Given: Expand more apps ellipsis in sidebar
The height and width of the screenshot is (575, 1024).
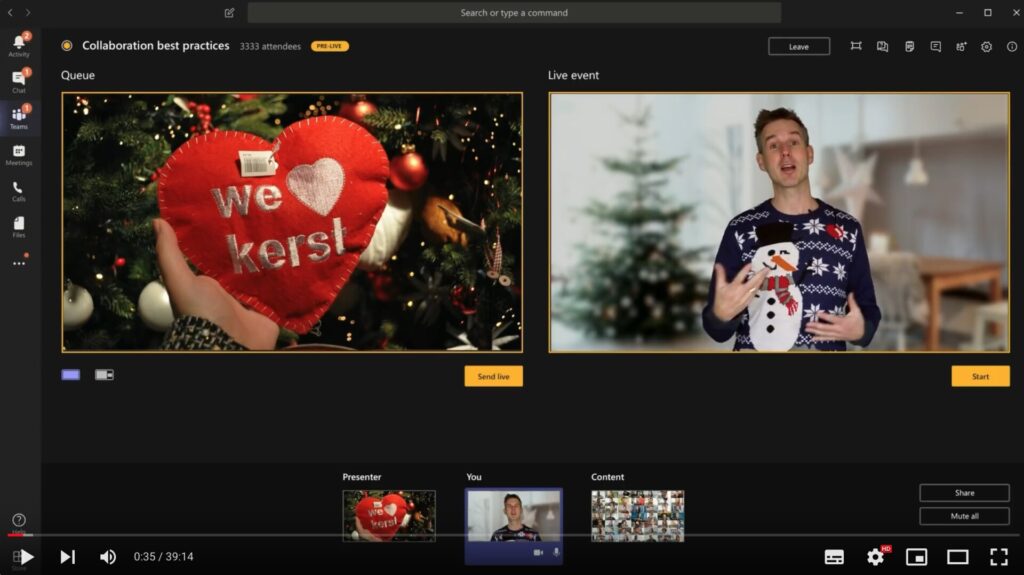Looking at the screenshot, I should (x=19, y=263).
